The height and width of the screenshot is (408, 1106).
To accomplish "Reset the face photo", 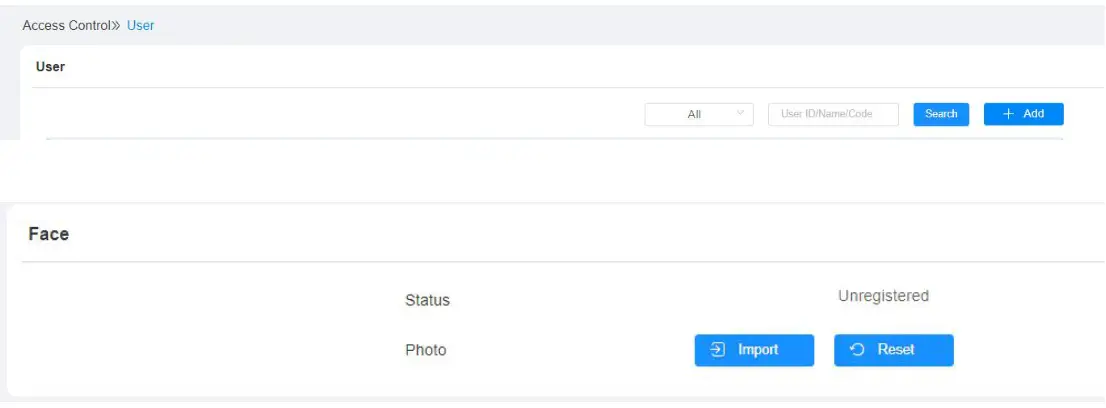I will (x=893, y=350).
